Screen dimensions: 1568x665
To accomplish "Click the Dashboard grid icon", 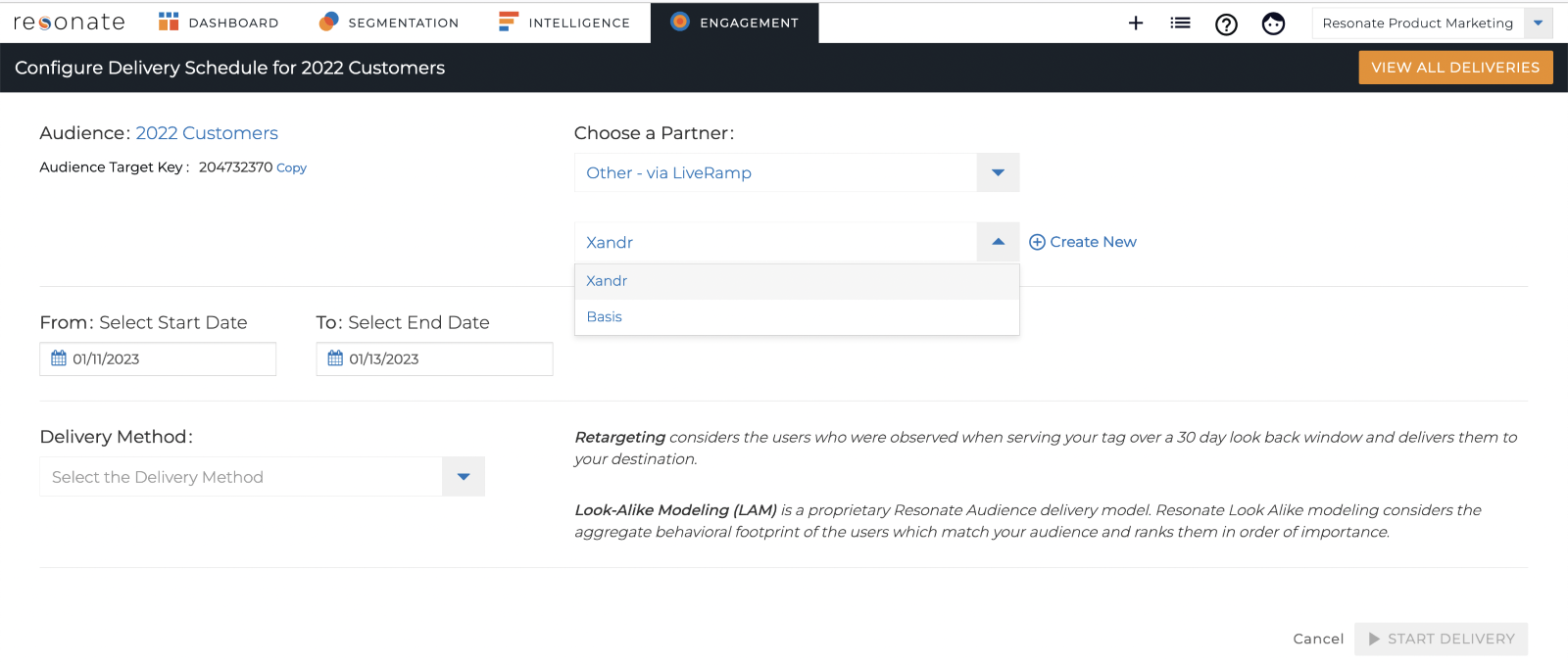I will (x=169, y=22).
